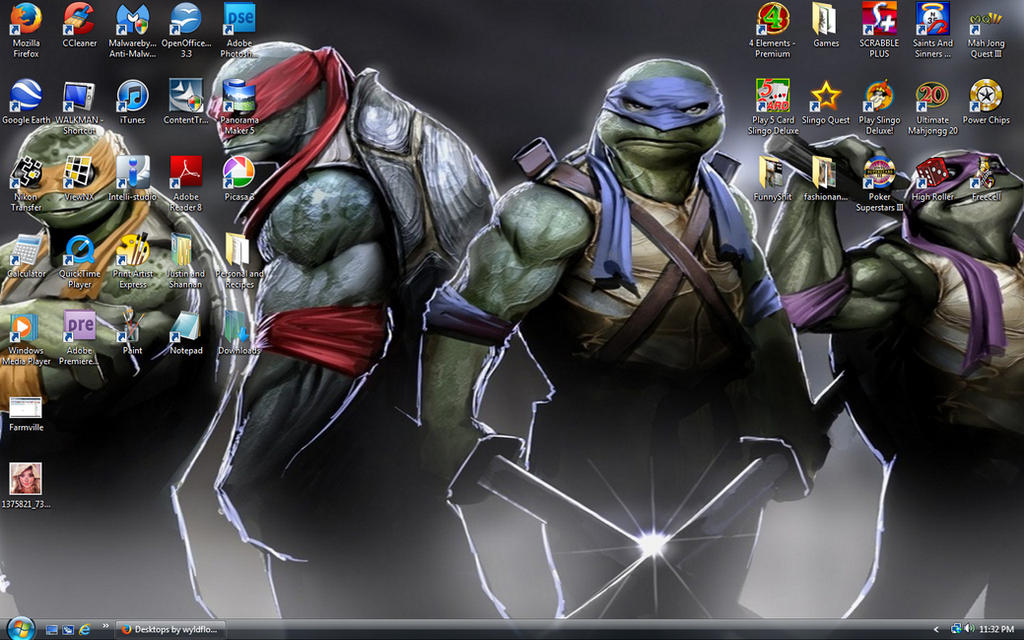Select the Panorama Maker 5 icon
Image resolution: width=1024 pixels, height=640 pixels.
pos(239,96)
